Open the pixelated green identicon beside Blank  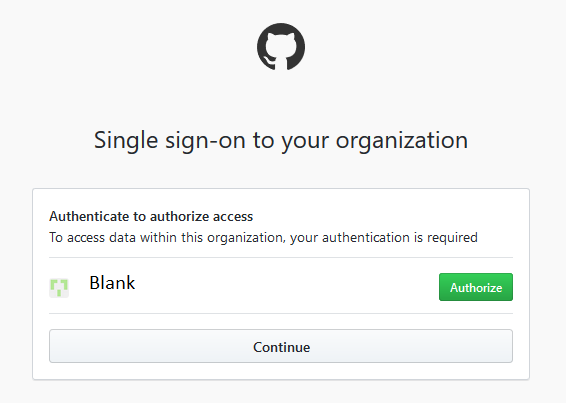(59, 288)
